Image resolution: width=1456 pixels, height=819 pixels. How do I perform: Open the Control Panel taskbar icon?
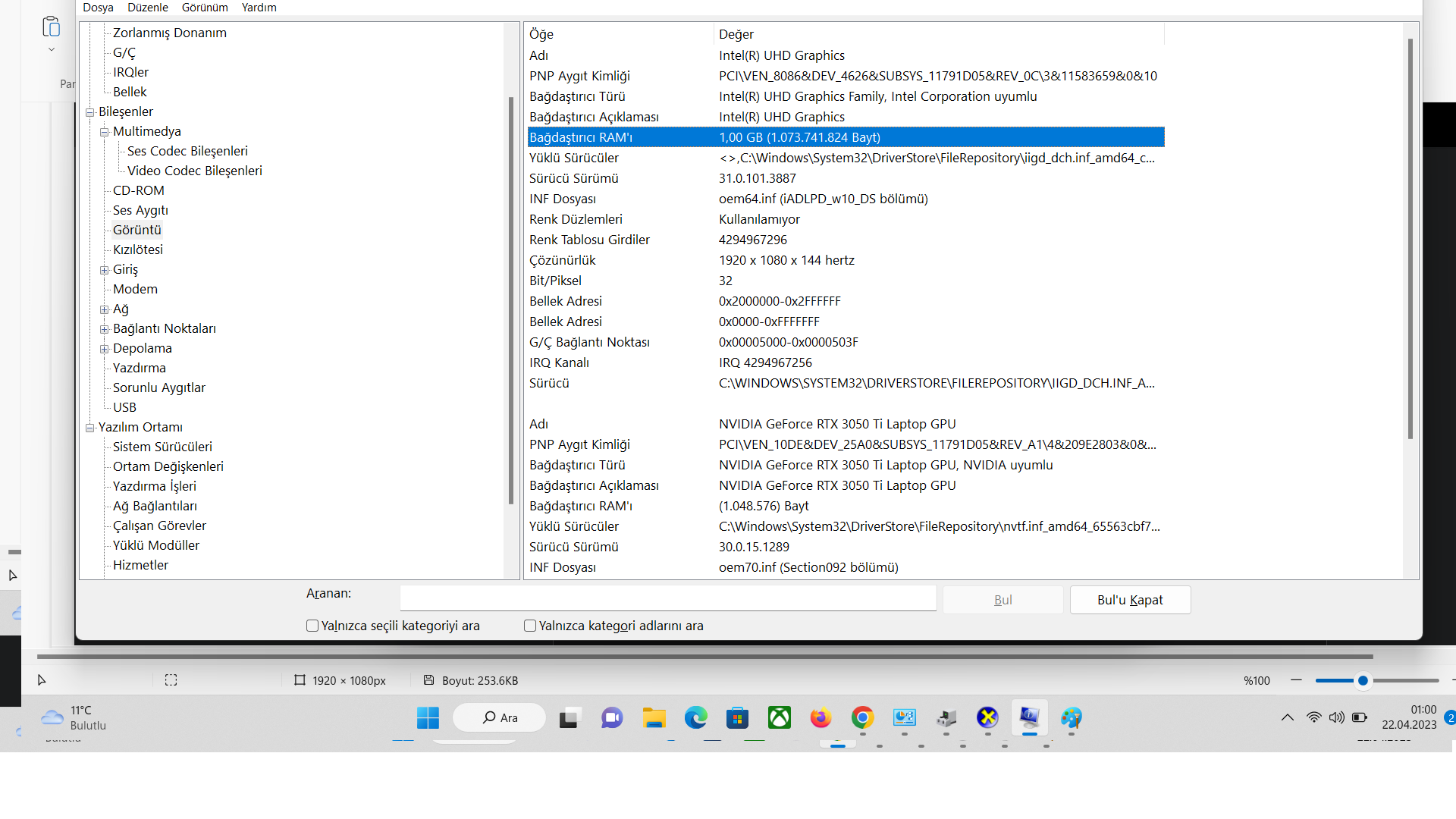click(x=905, y=717)
